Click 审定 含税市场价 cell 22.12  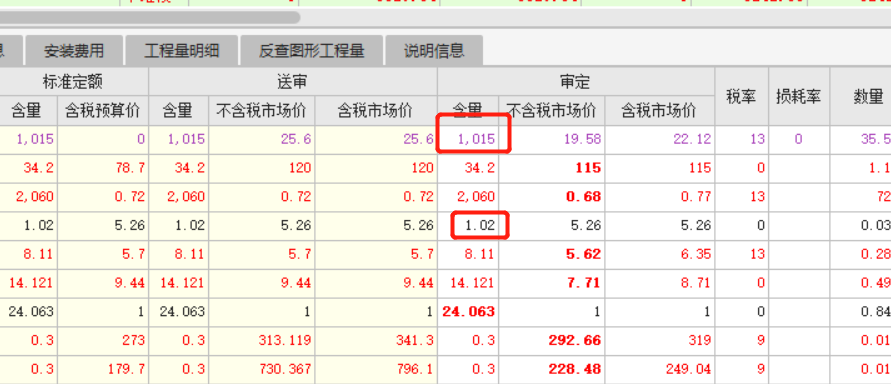pos(660,140)
